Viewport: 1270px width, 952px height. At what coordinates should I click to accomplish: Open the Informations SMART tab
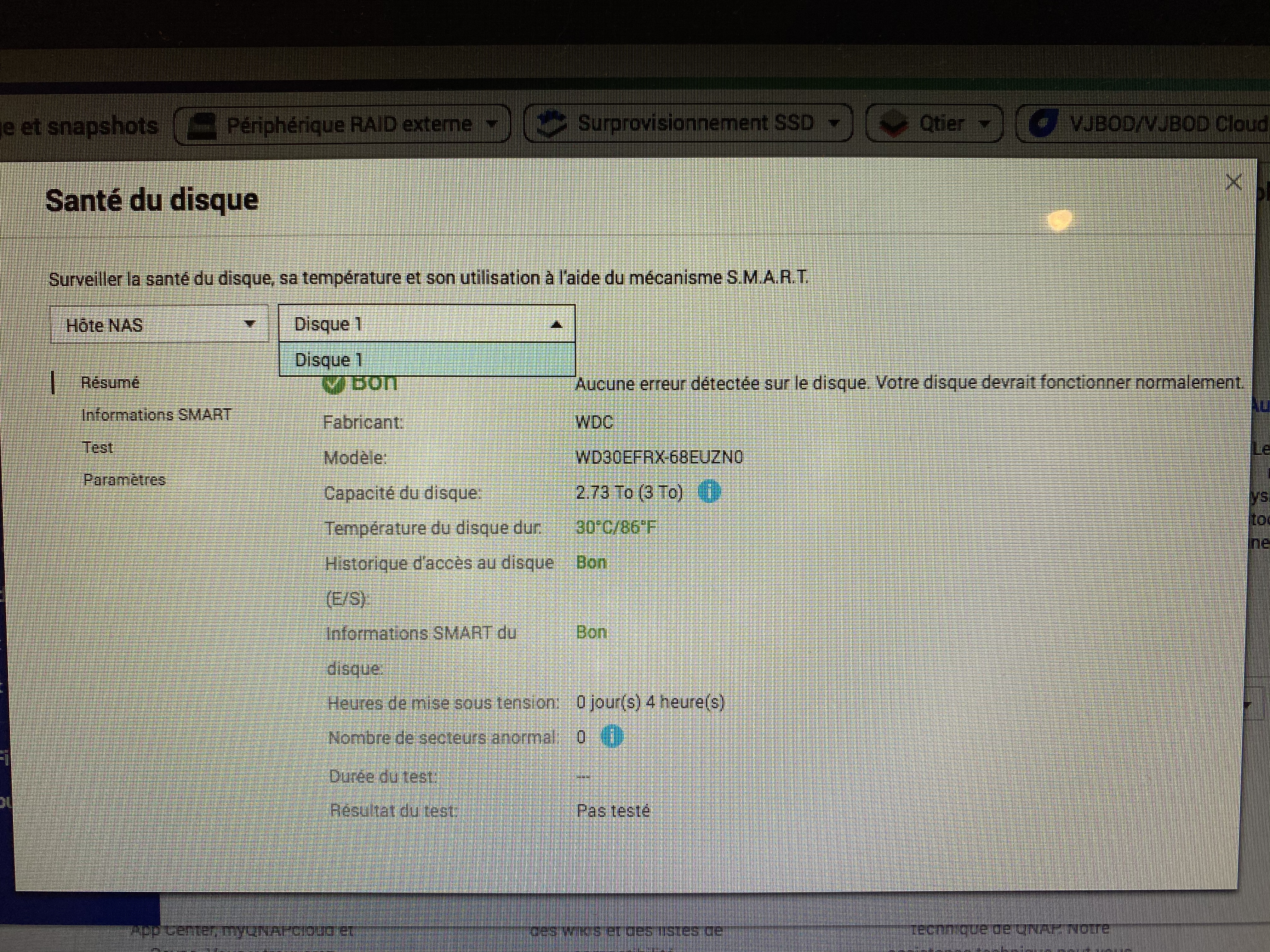coord(156,415)
